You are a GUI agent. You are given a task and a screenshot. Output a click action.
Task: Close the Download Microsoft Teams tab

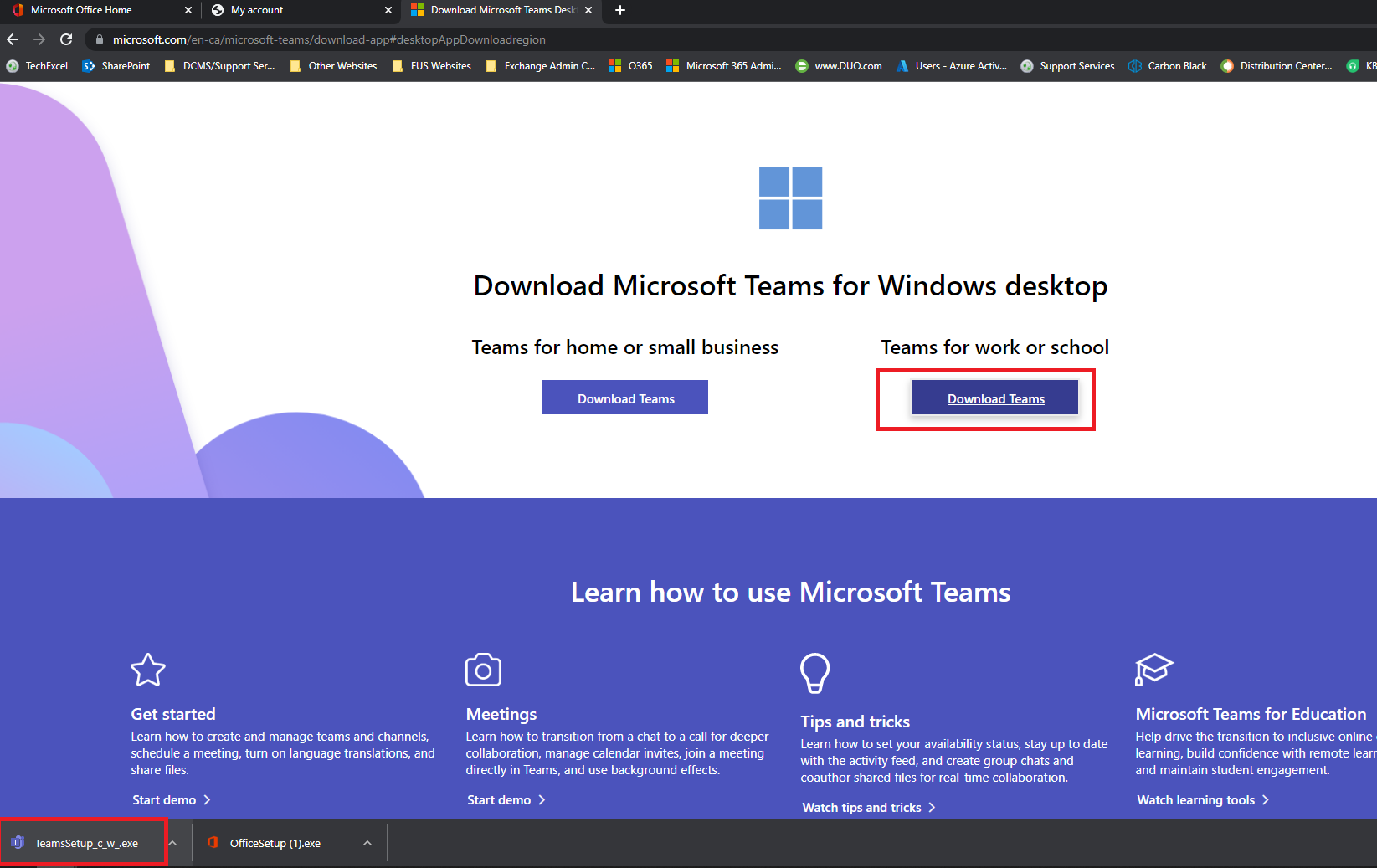588,10
